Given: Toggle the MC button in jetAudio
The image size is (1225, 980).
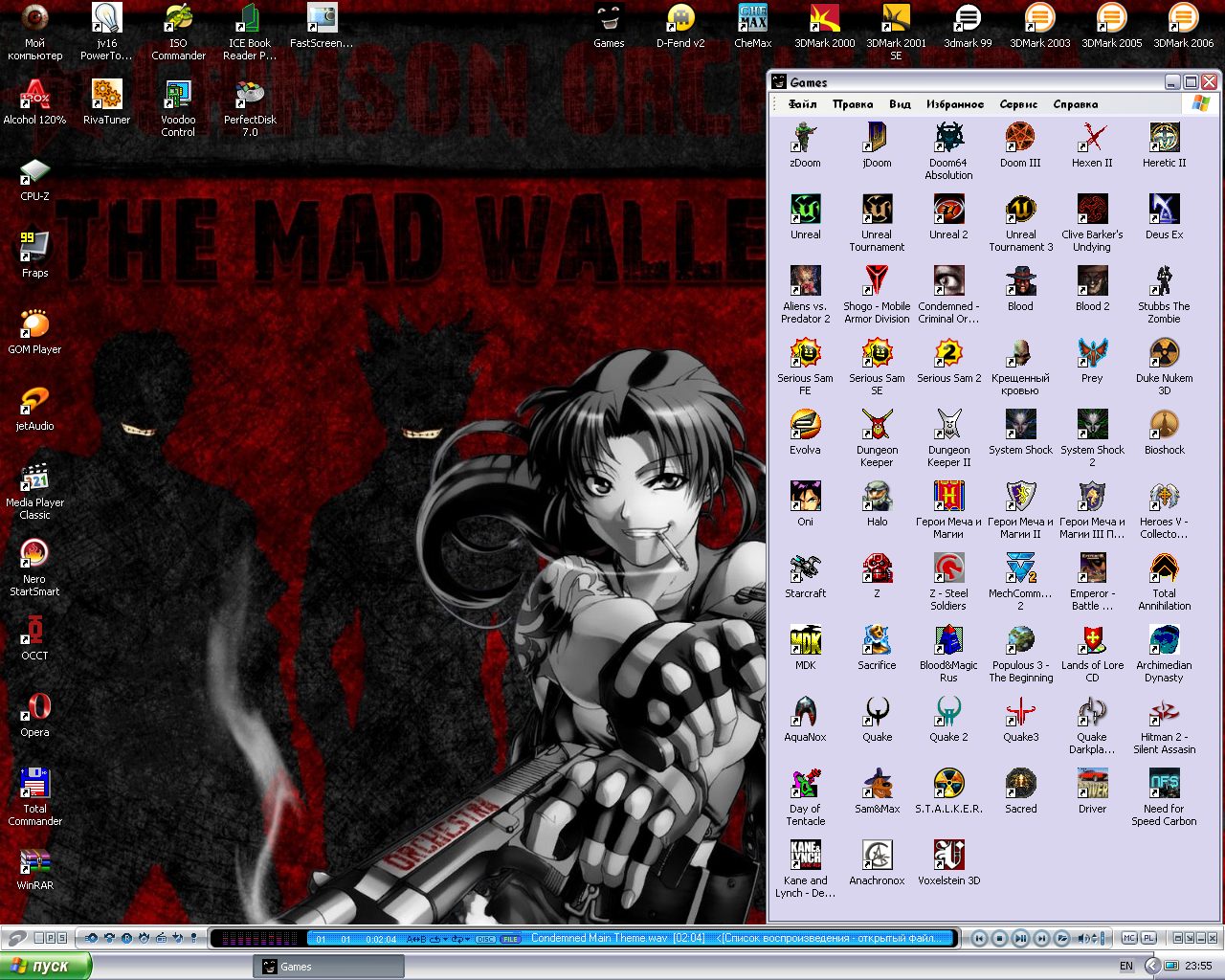Looking at the screenshot, I should click(x=1129, y=938).
